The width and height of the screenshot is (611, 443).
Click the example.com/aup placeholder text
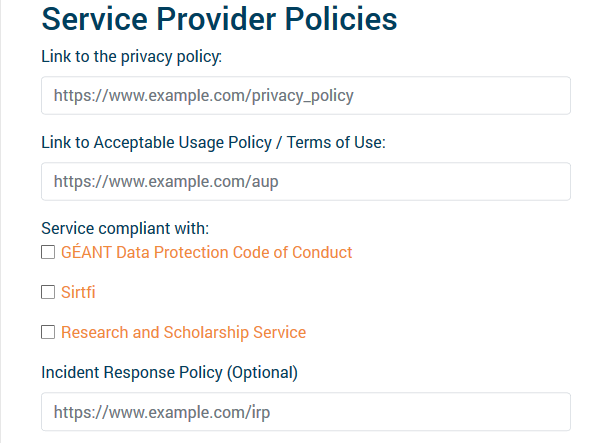pos(166,183)
